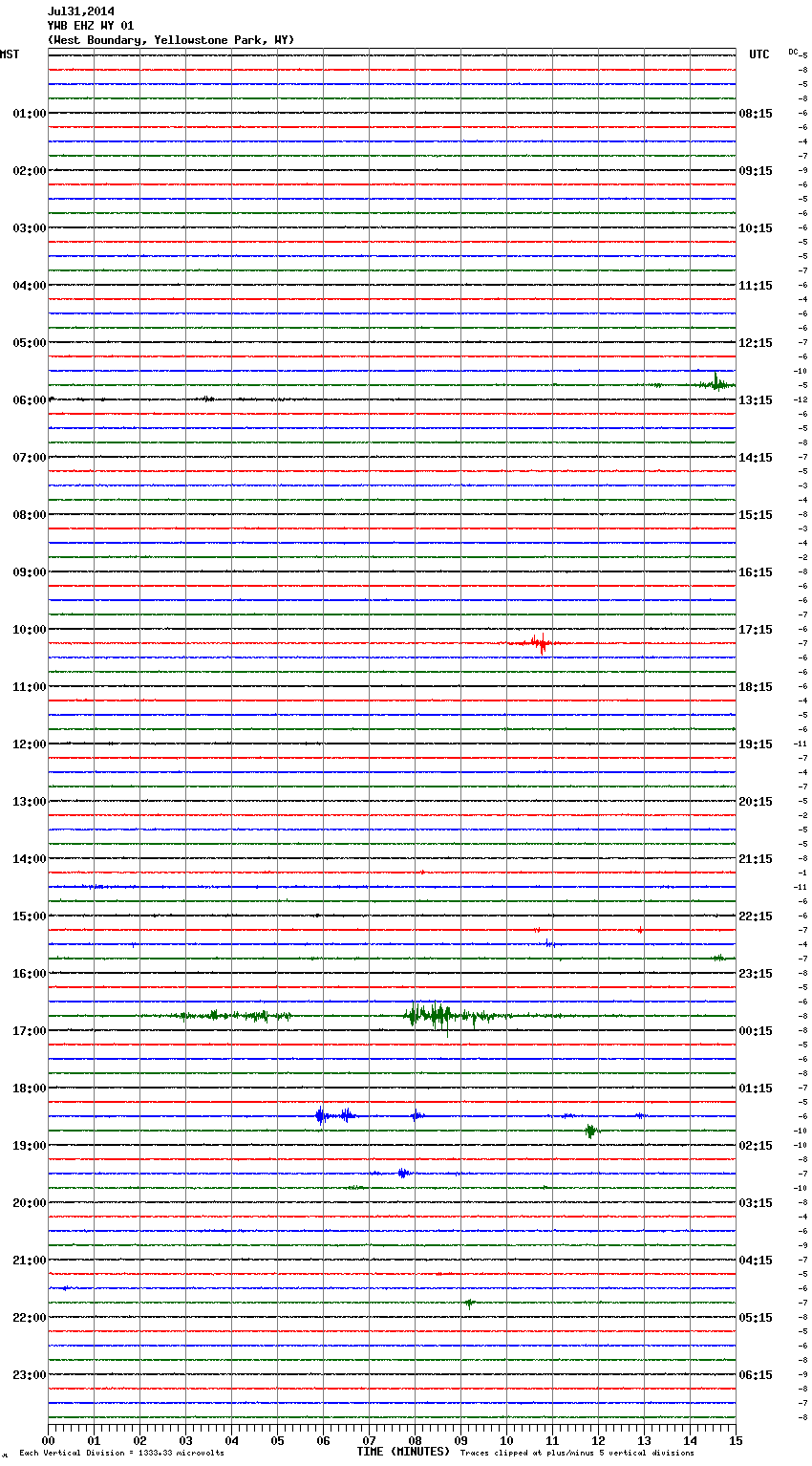The image size is (812, 1466).
Task: Click the date label Jul31,2014
Action: tap(81, 11)
